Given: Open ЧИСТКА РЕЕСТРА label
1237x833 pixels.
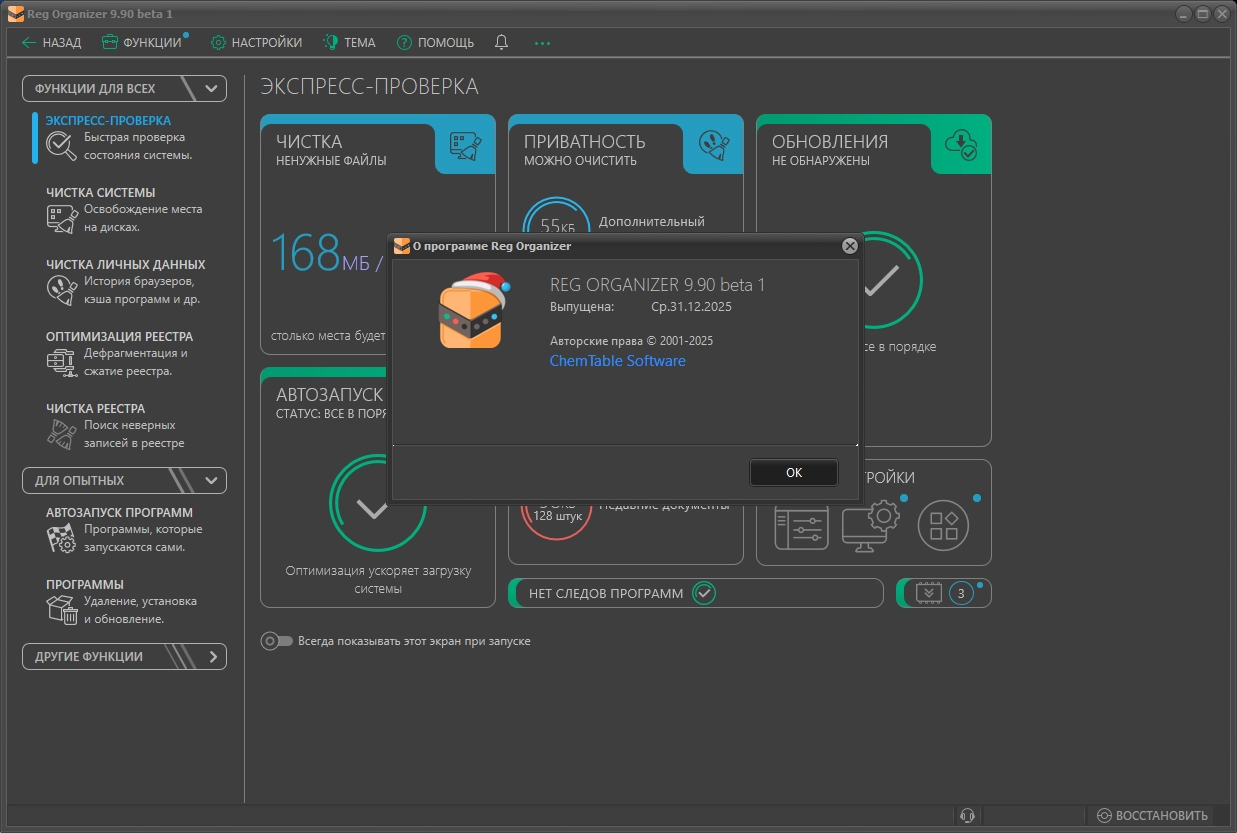Looking at the screenshot, I should (96, 409).
